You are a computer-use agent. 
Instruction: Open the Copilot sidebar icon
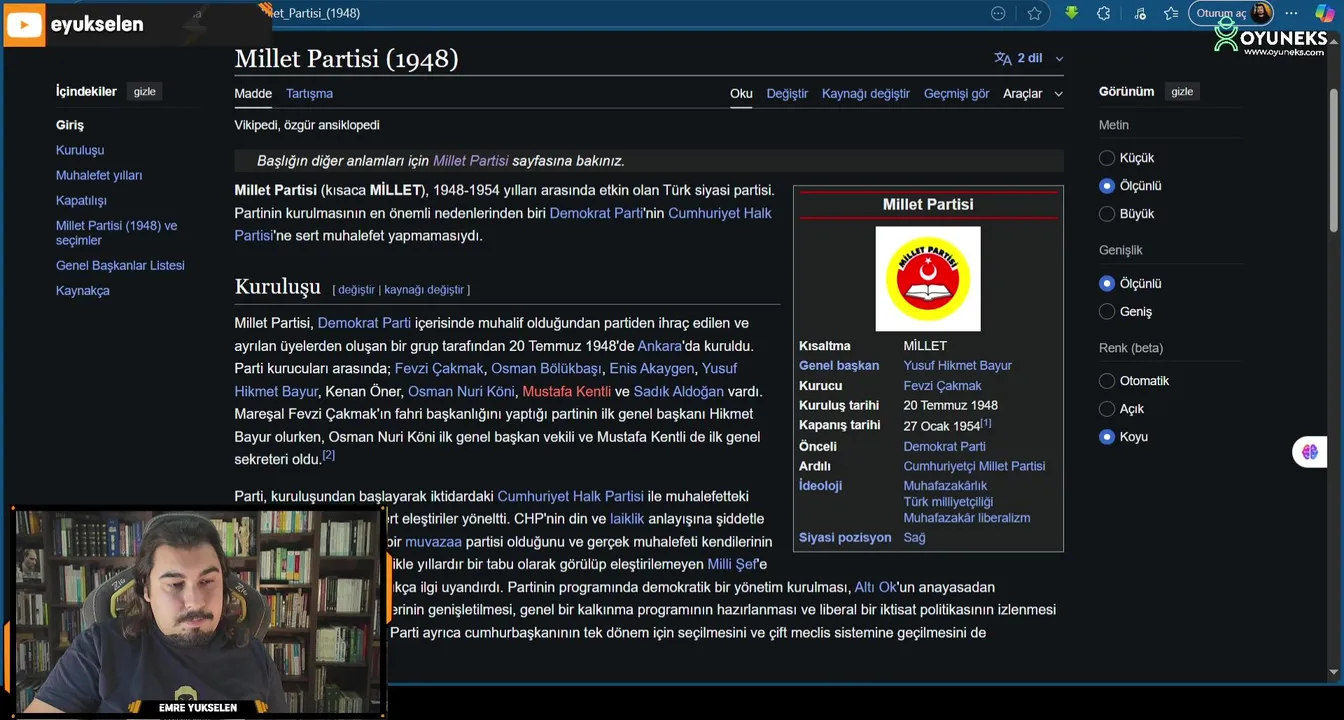tap(1324, 13)
